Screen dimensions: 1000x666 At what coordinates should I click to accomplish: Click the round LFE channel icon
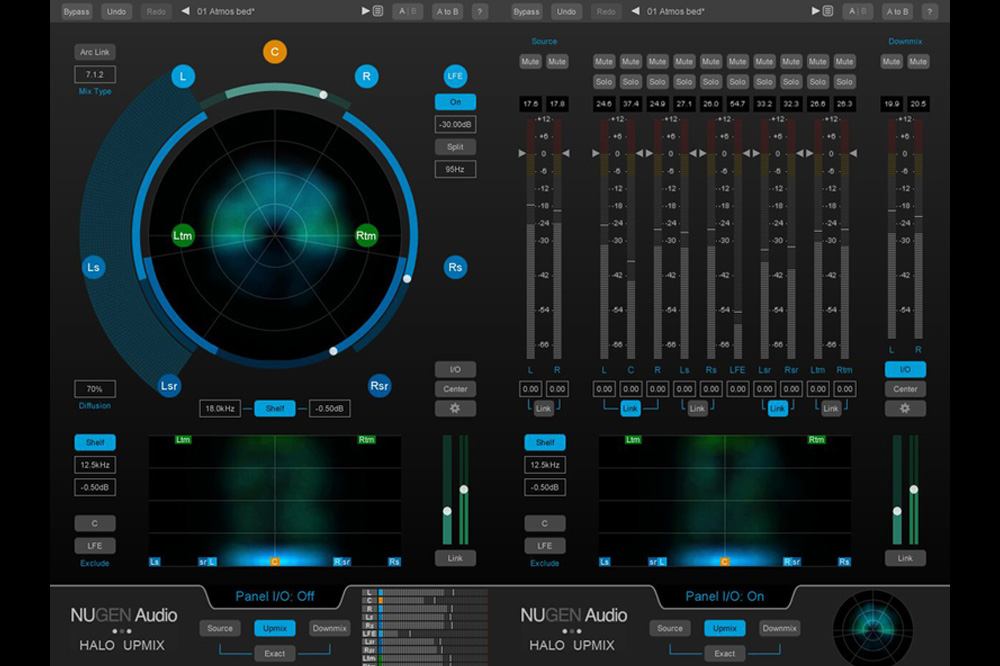[x=455, y=76]
